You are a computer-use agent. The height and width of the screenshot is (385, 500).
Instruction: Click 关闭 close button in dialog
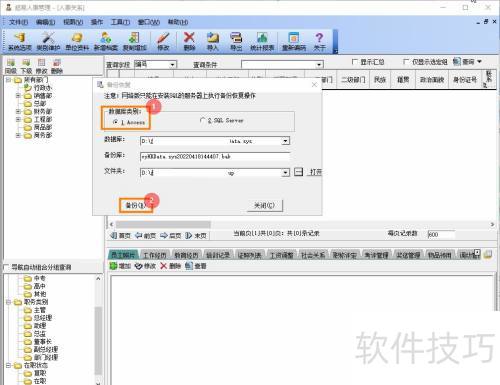point(265,205)
